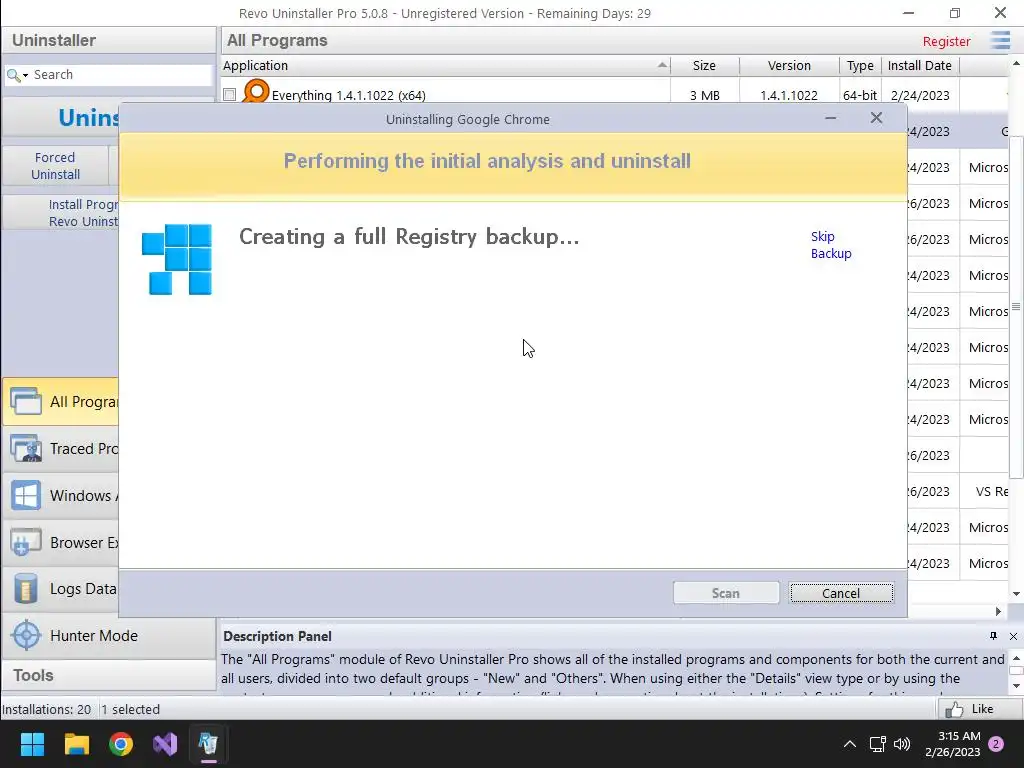Select Everything size cell 3 MB

[x=705, y=95]
